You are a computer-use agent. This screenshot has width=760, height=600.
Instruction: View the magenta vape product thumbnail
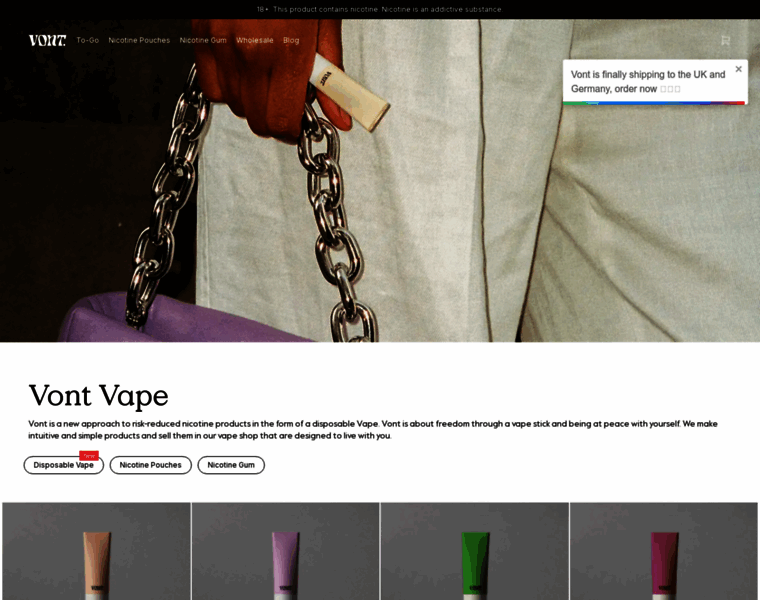664,551
